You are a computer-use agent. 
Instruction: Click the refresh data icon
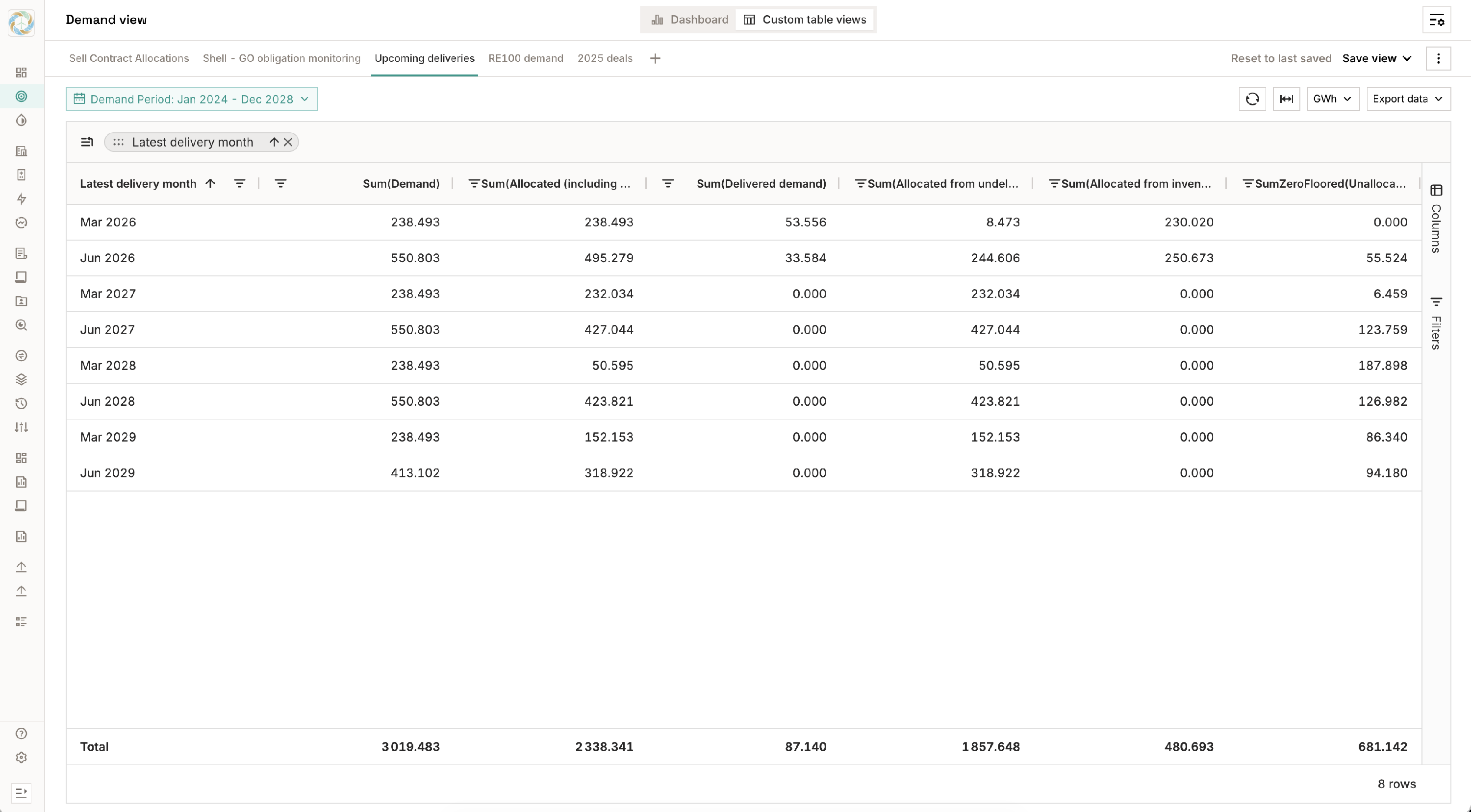1252,98
